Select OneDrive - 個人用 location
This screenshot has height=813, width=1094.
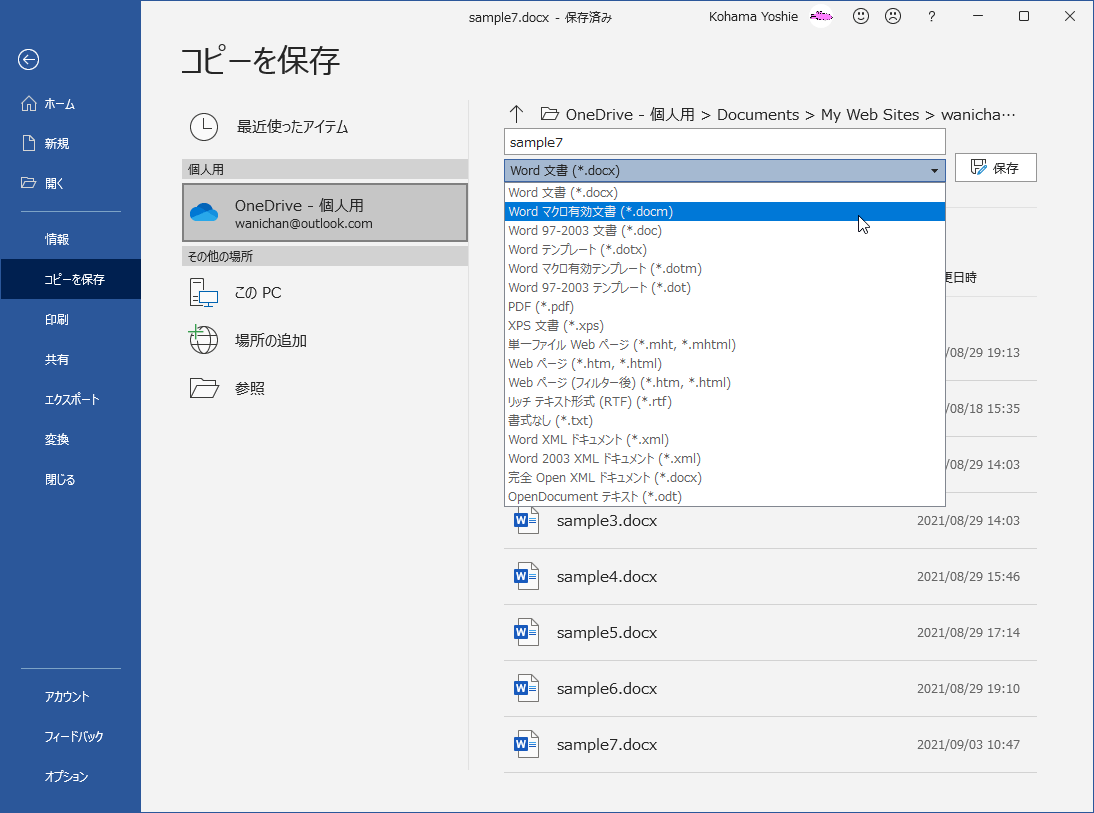[324, 213]
